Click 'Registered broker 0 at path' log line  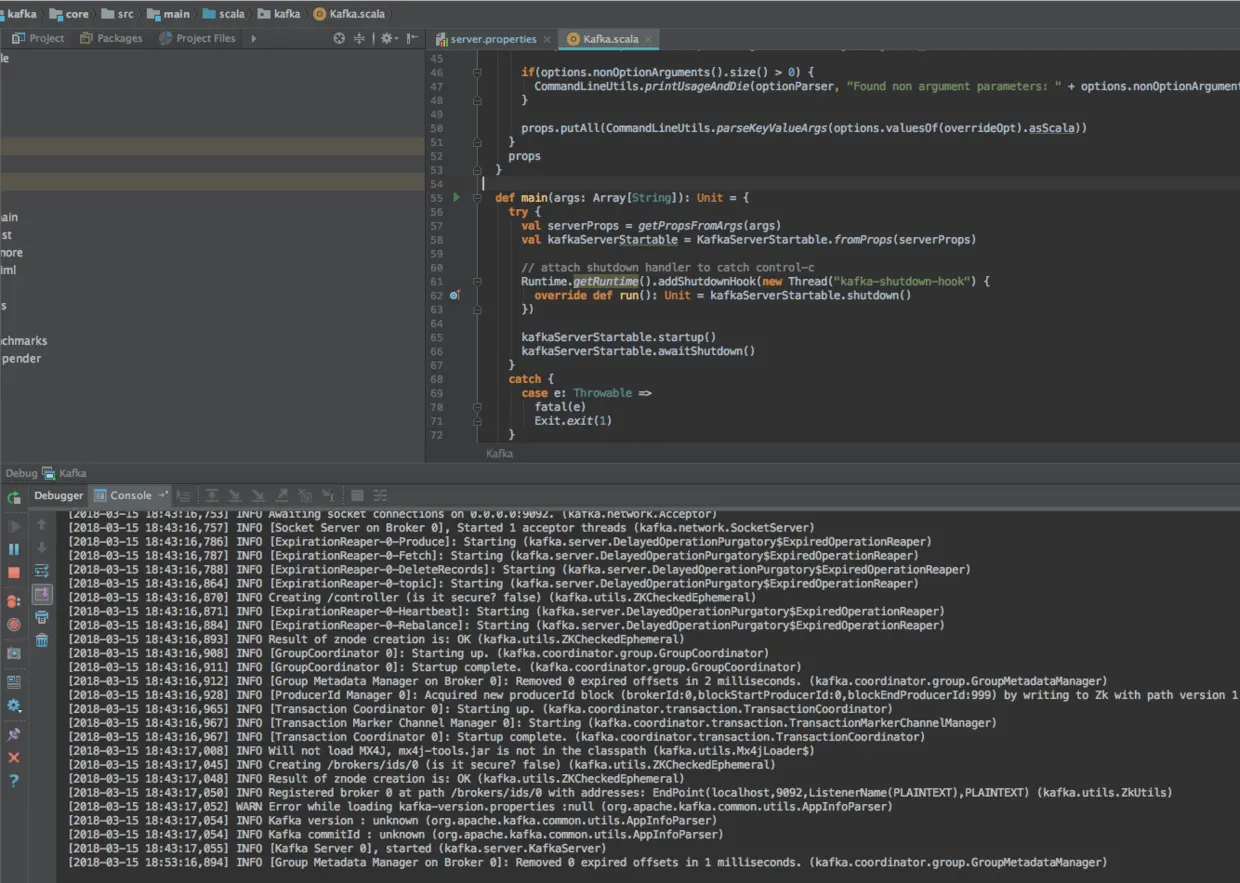pos(621,792)
